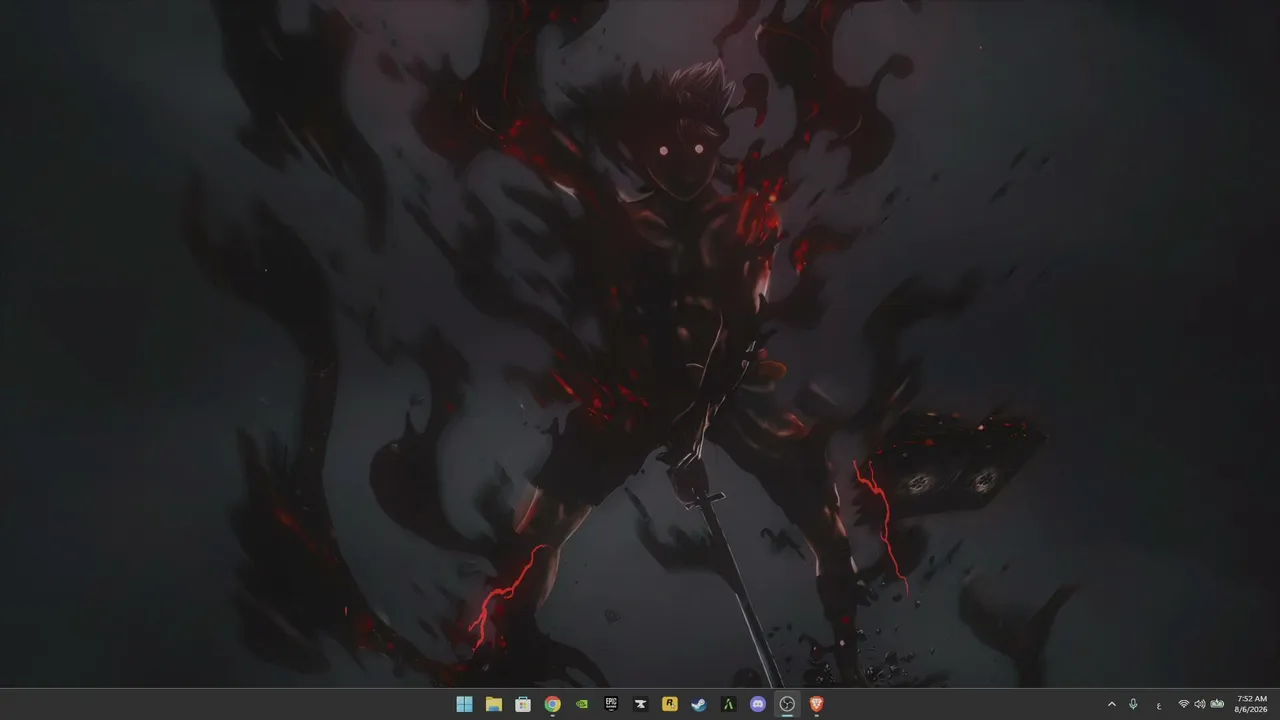Screen dimensions: 1280x720
Task: Open the Windows Start menu
Action: pos(464,704)
